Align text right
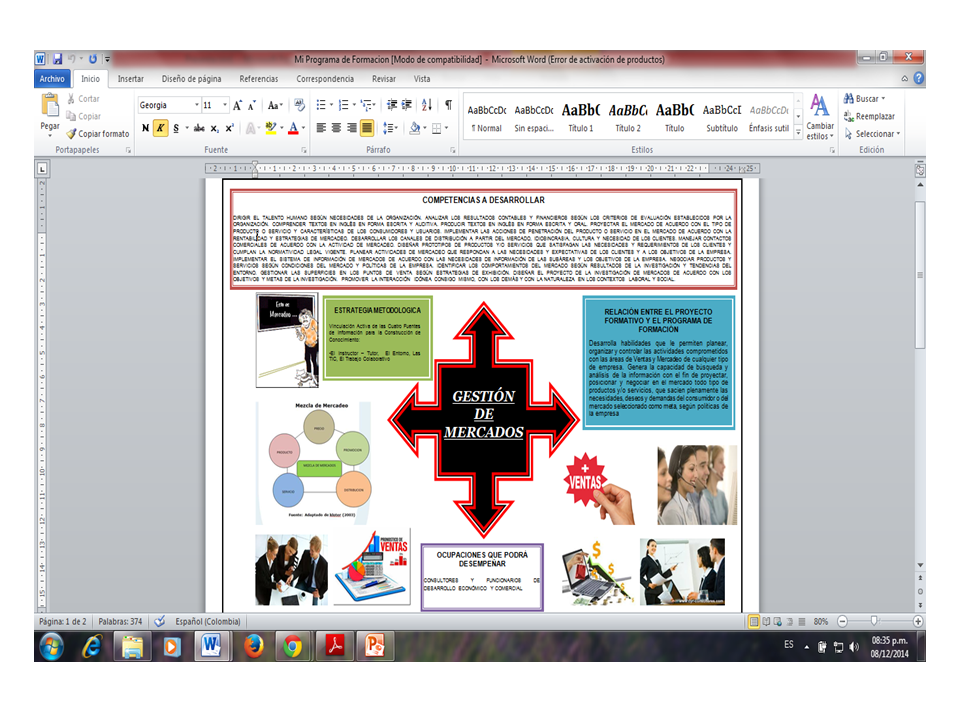The height and width of the screenshot is (720, 960). click(351, 128)
